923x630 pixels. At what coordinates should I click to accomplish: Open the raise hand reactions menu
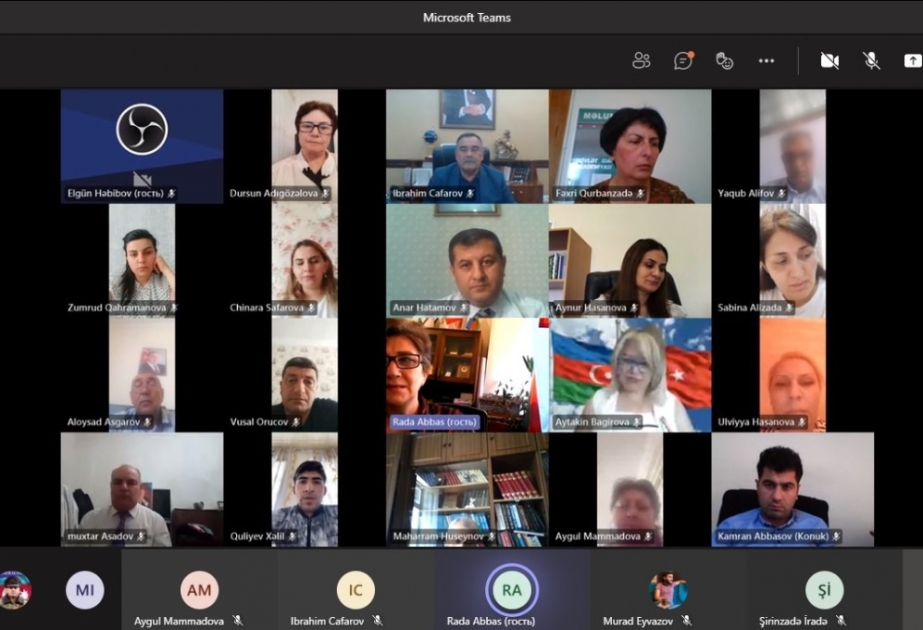(724, 61)
